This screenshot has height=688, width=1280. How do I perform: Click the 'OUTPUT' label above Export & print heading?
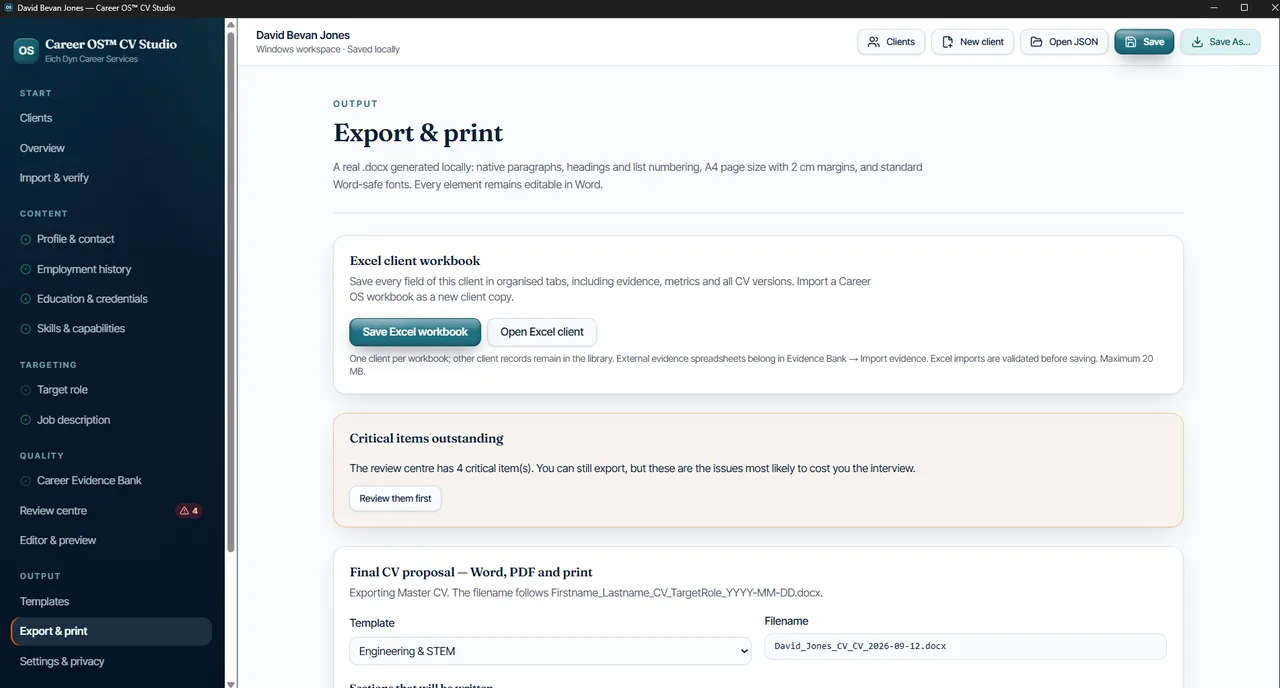(356, 104)
